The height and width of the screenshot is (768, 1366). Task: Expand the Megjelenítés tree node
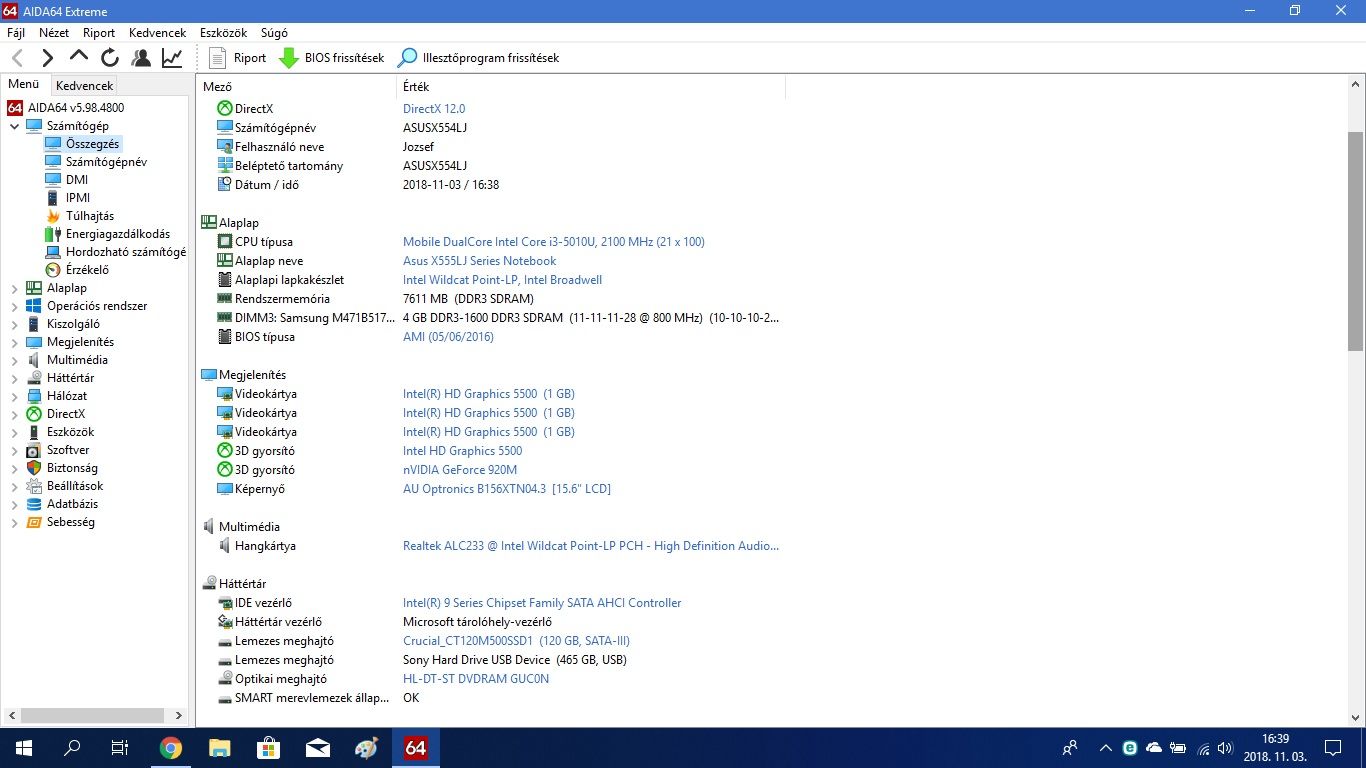(x=14, y=342)
